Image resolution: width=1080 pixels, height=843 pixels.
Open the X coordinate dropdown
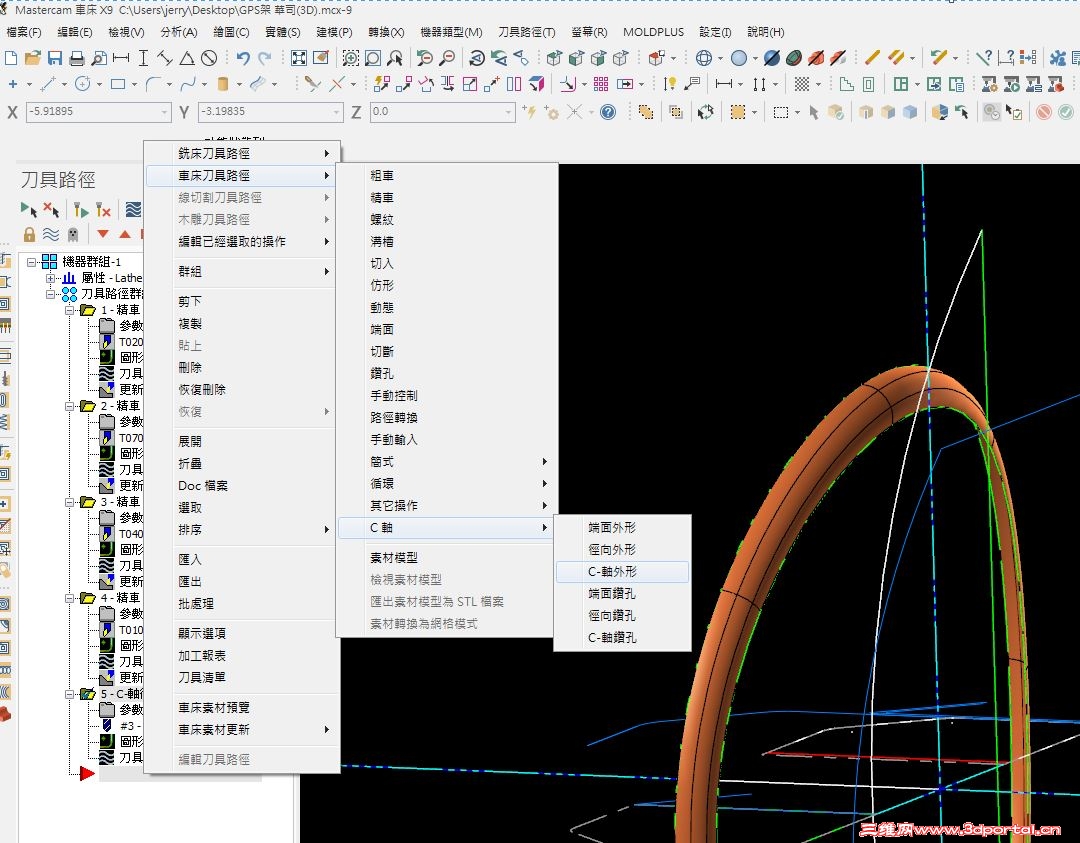(x=165, y=112)
